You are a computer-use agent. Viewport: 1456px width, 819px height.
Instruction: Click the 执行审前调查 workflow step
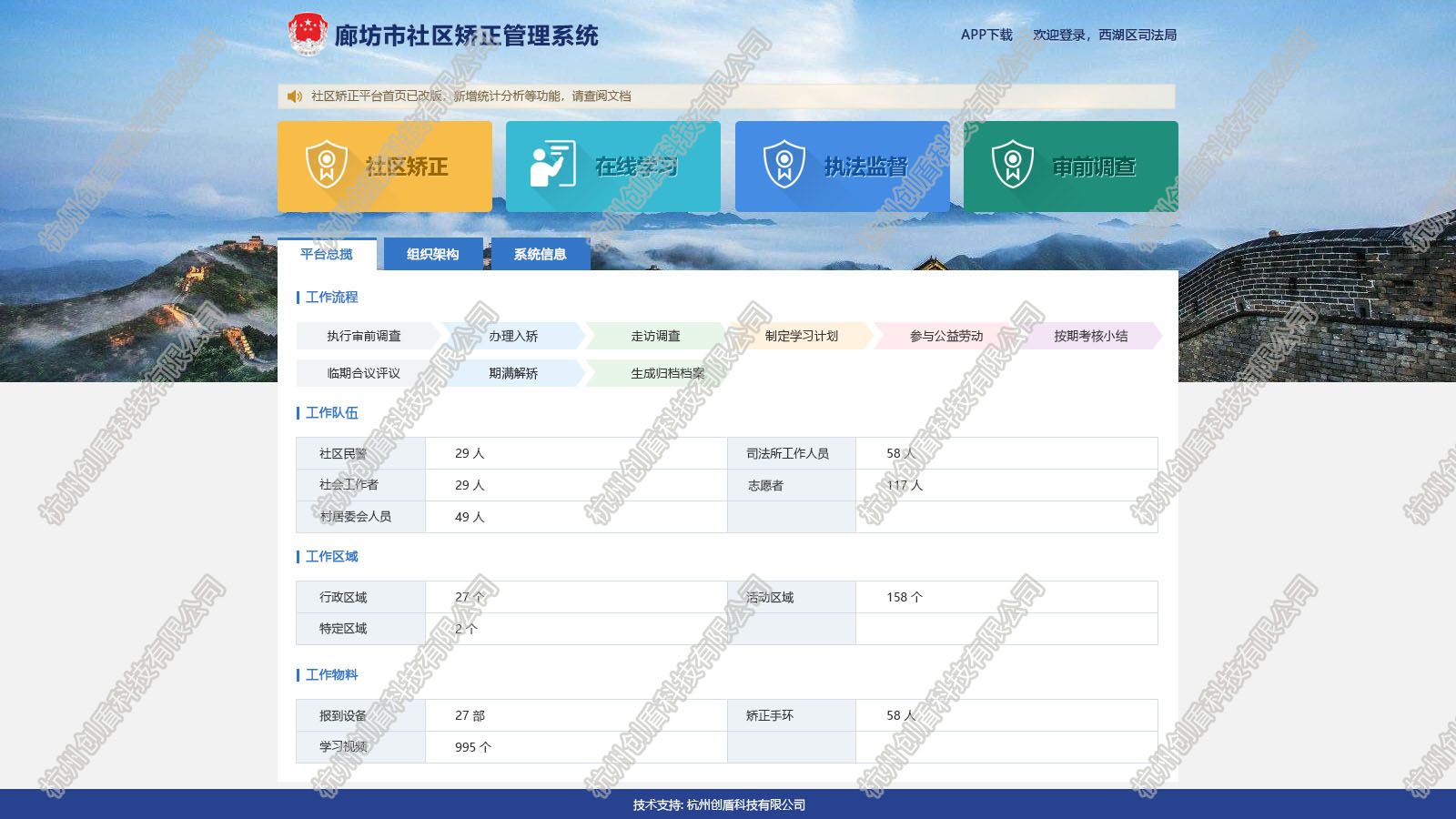click(x=364, y=336)
